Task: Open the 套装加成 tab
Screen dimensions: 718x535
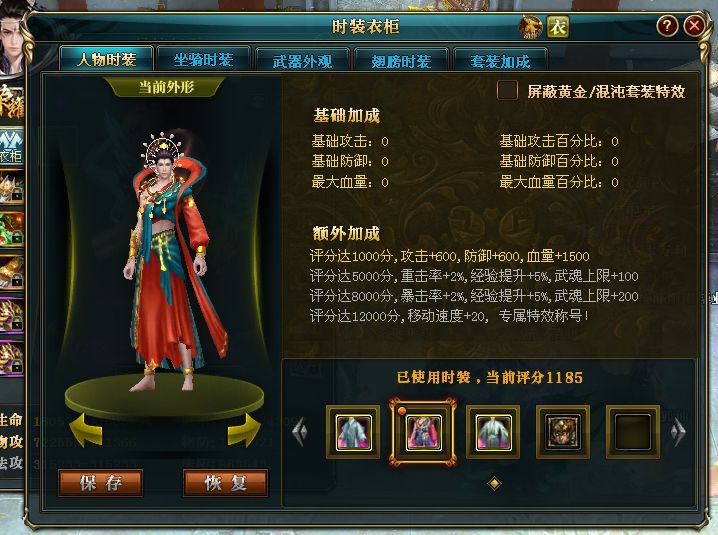Action: pyautogui.click(x=500, y=60)
